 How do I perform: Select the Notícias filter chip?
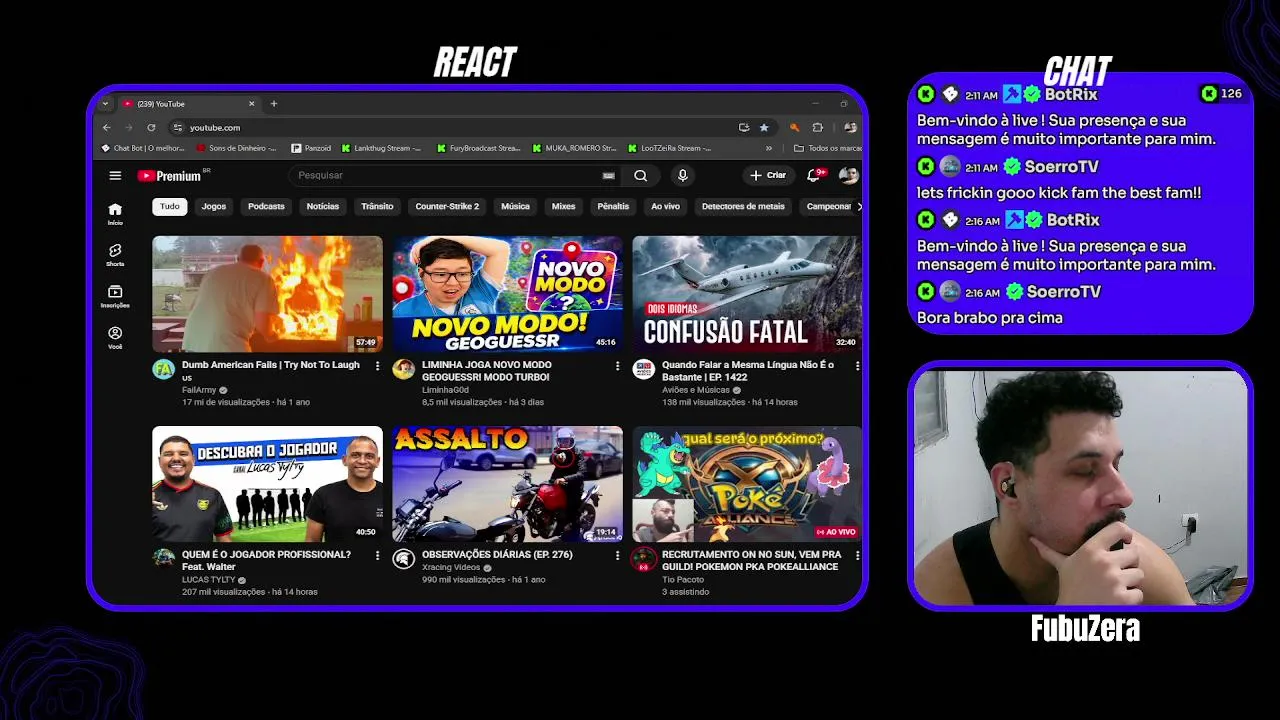click(x=323, y=206)
